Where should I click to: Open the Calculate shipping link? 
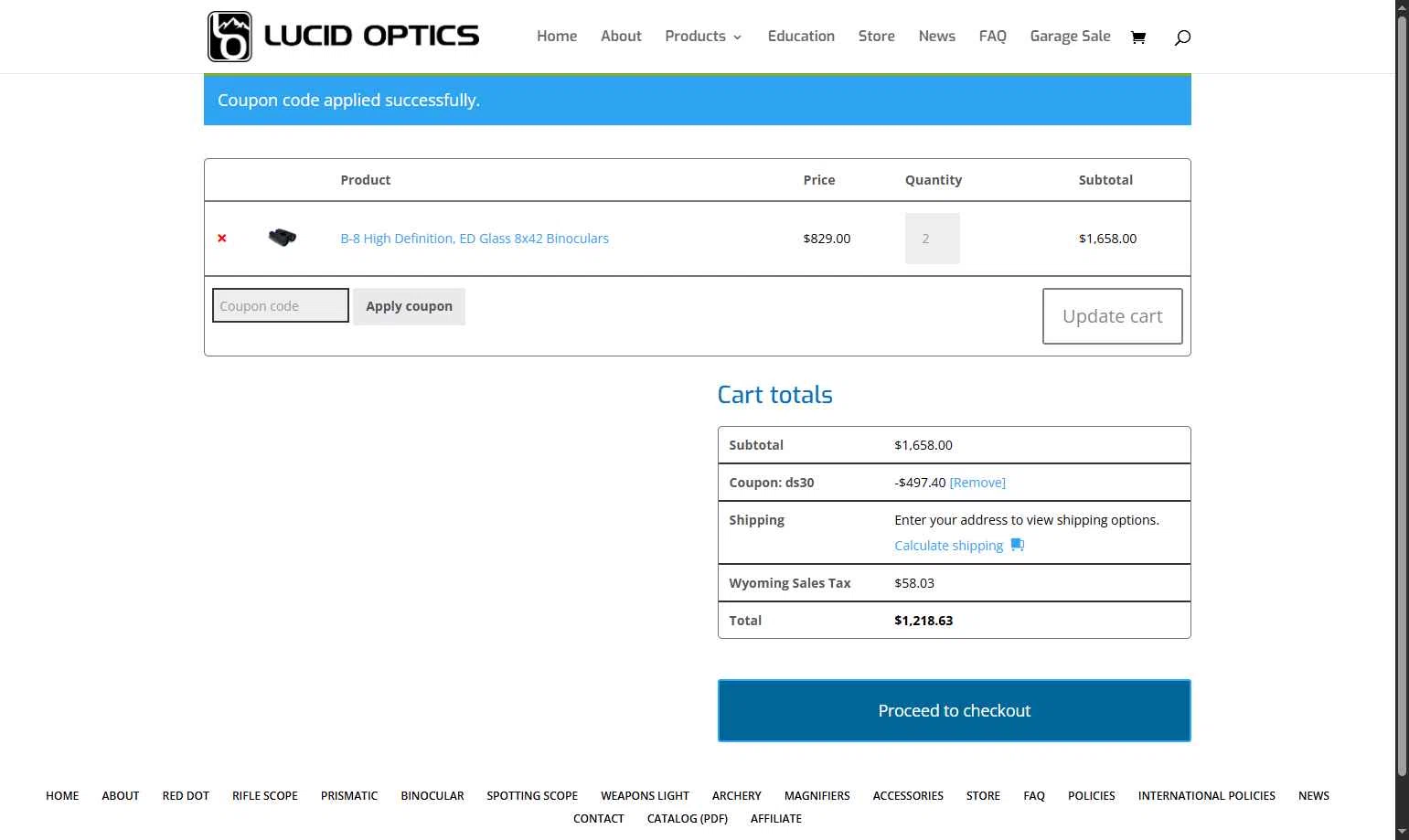coord(948,546)
